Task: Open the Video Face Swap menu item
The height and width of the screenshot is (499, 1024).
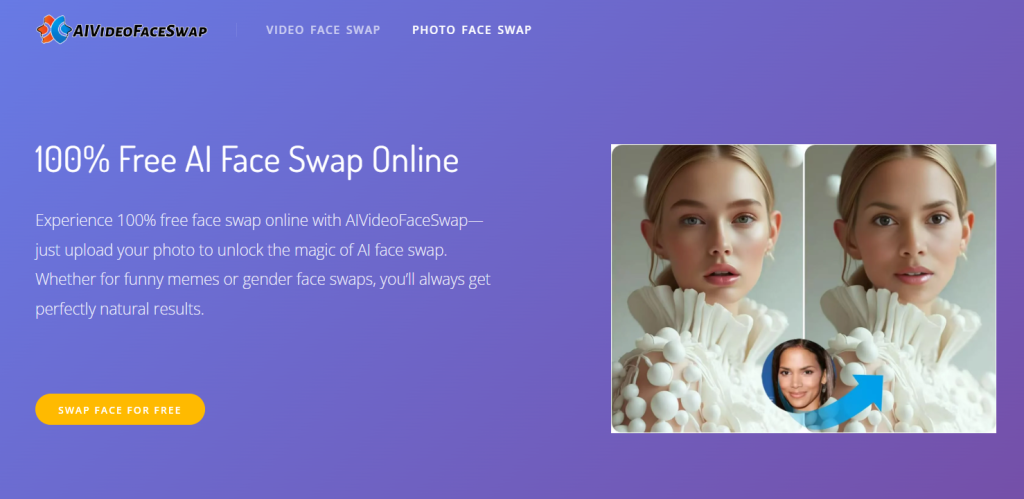Action: pyautogui.click(x=323, y=30)
